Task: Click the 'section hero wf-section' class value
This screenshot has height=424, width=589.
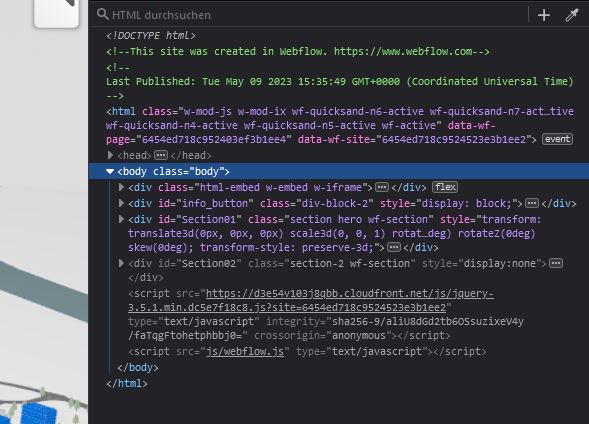Action: click(x=359, y=219)
